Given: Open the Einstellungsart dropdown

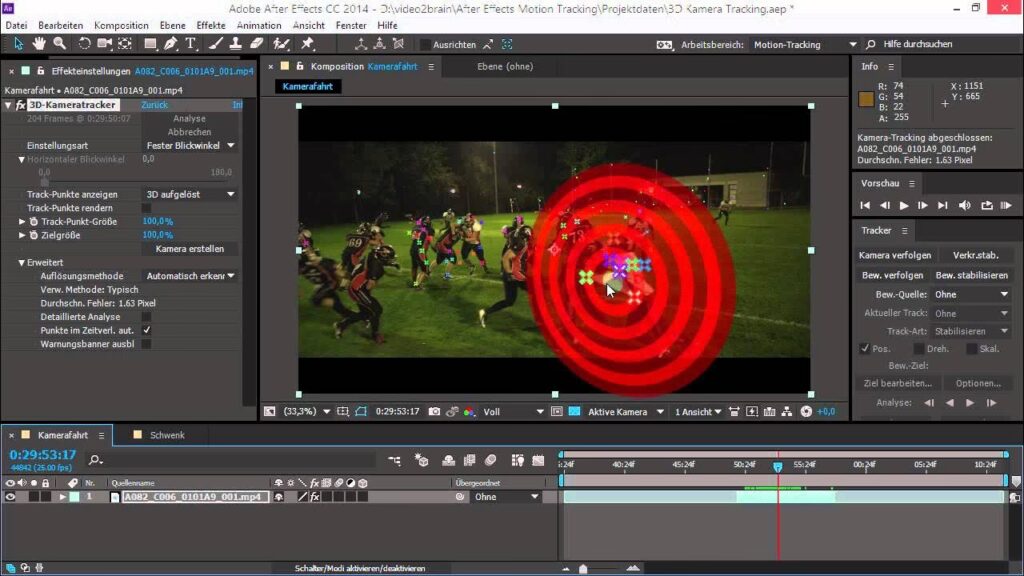Looking at the screenshot, I should (x=190, y=146).
